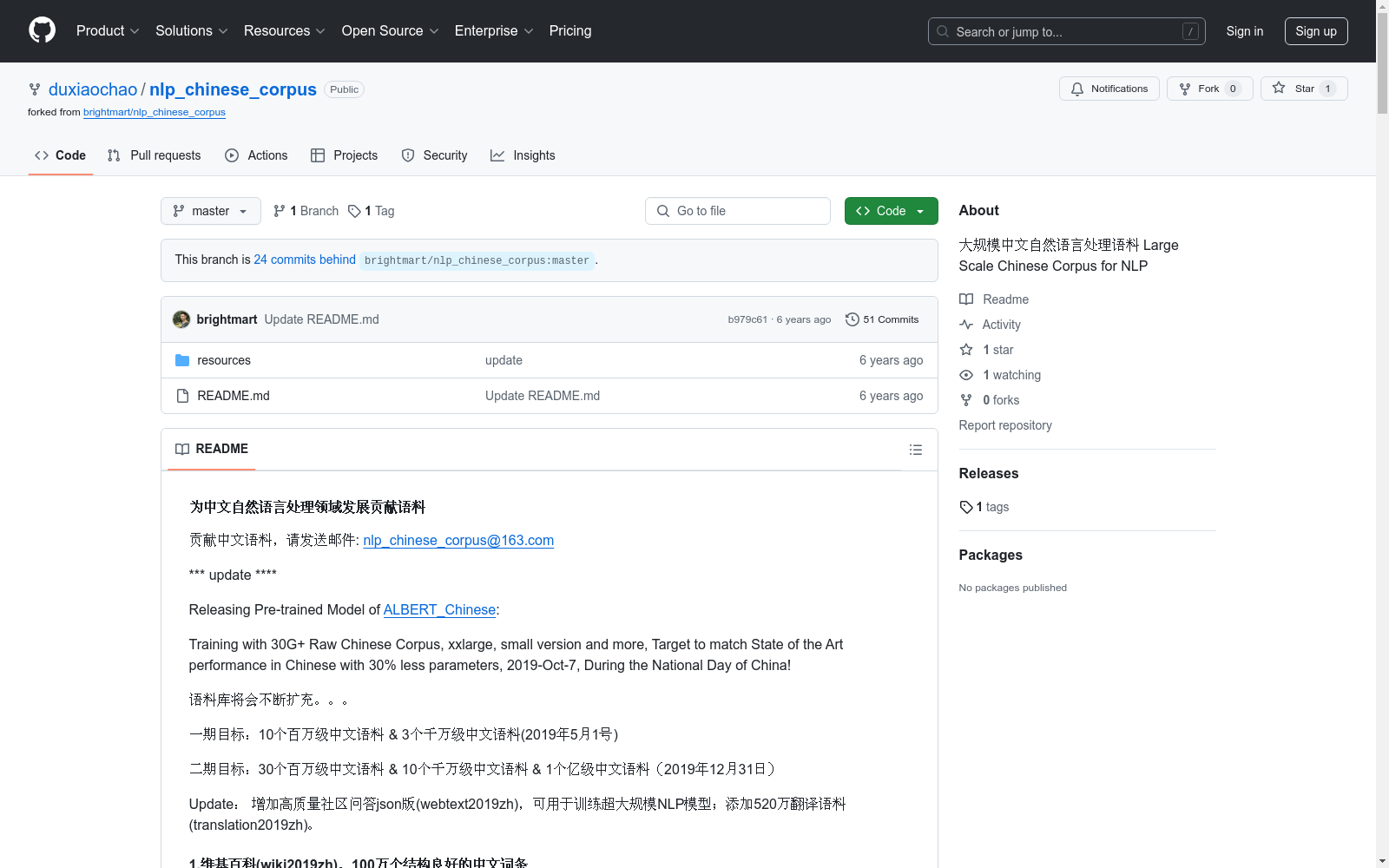This screenshot has width=1389, height=868.
Task: Click the brightmart avatar image
Action: 181,319
